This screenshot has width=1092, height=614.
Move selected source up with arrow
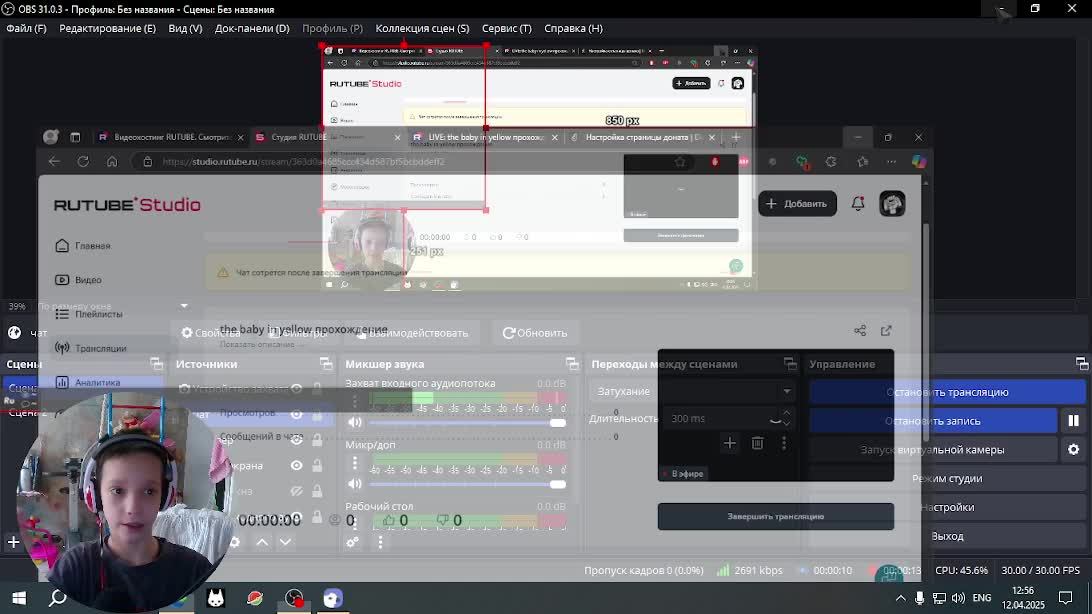(262, 542)
